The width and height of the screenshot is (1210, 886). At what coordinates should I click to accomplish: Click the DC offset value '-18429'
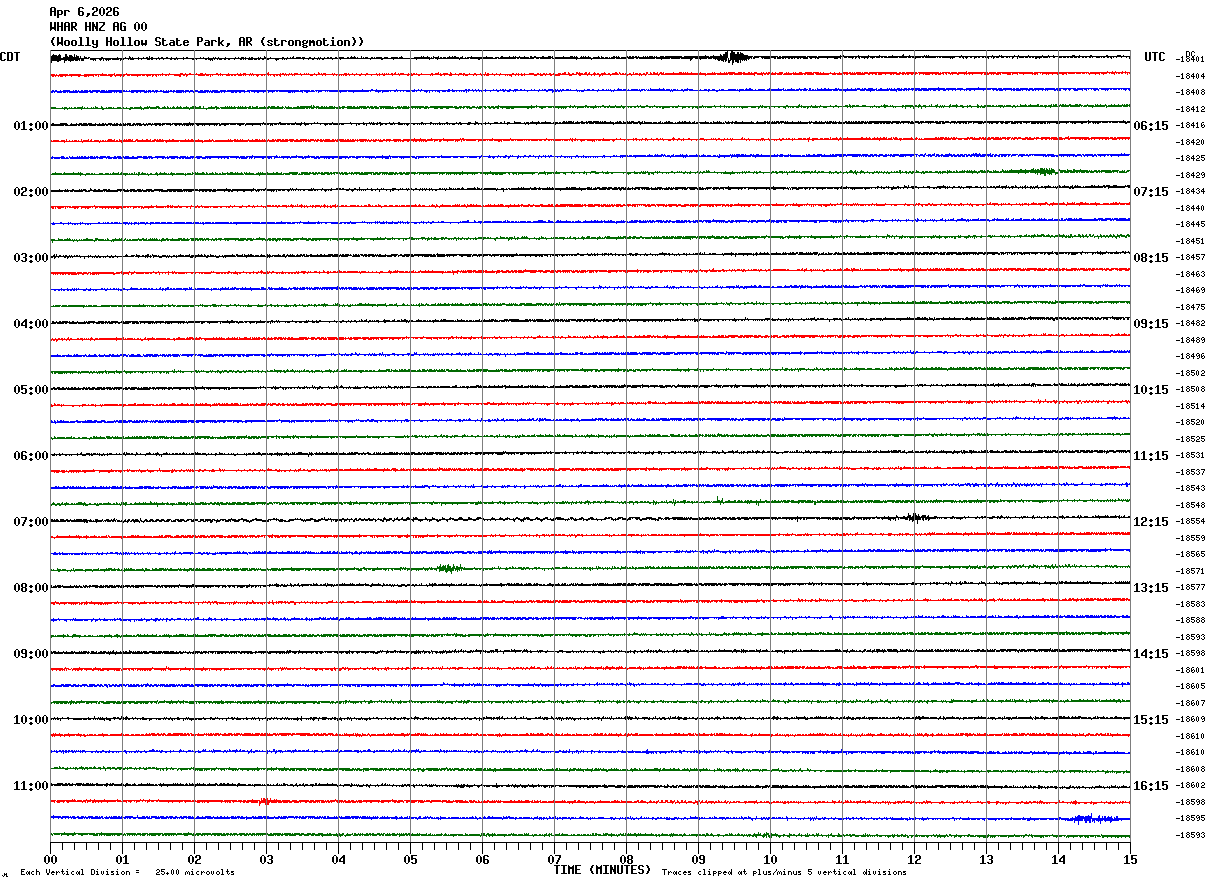(1191, 175)
